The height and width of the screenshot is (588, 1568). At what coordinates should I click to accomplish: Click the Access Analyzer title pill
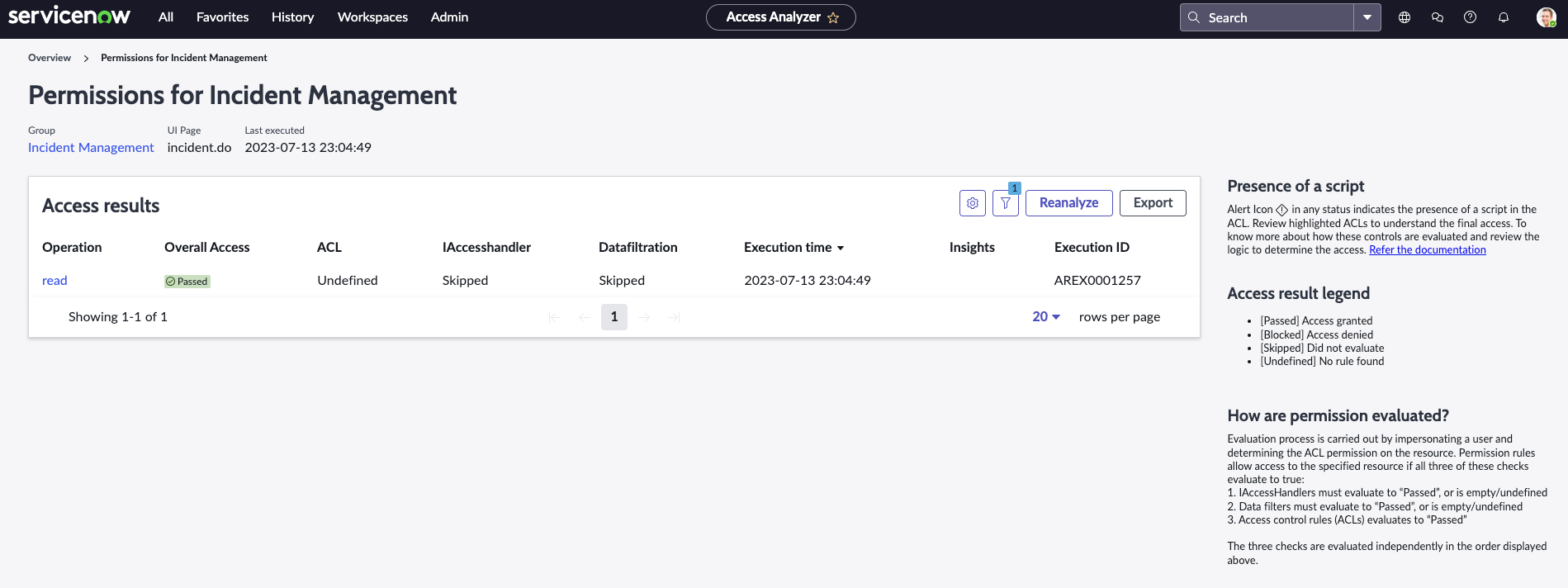781,17
